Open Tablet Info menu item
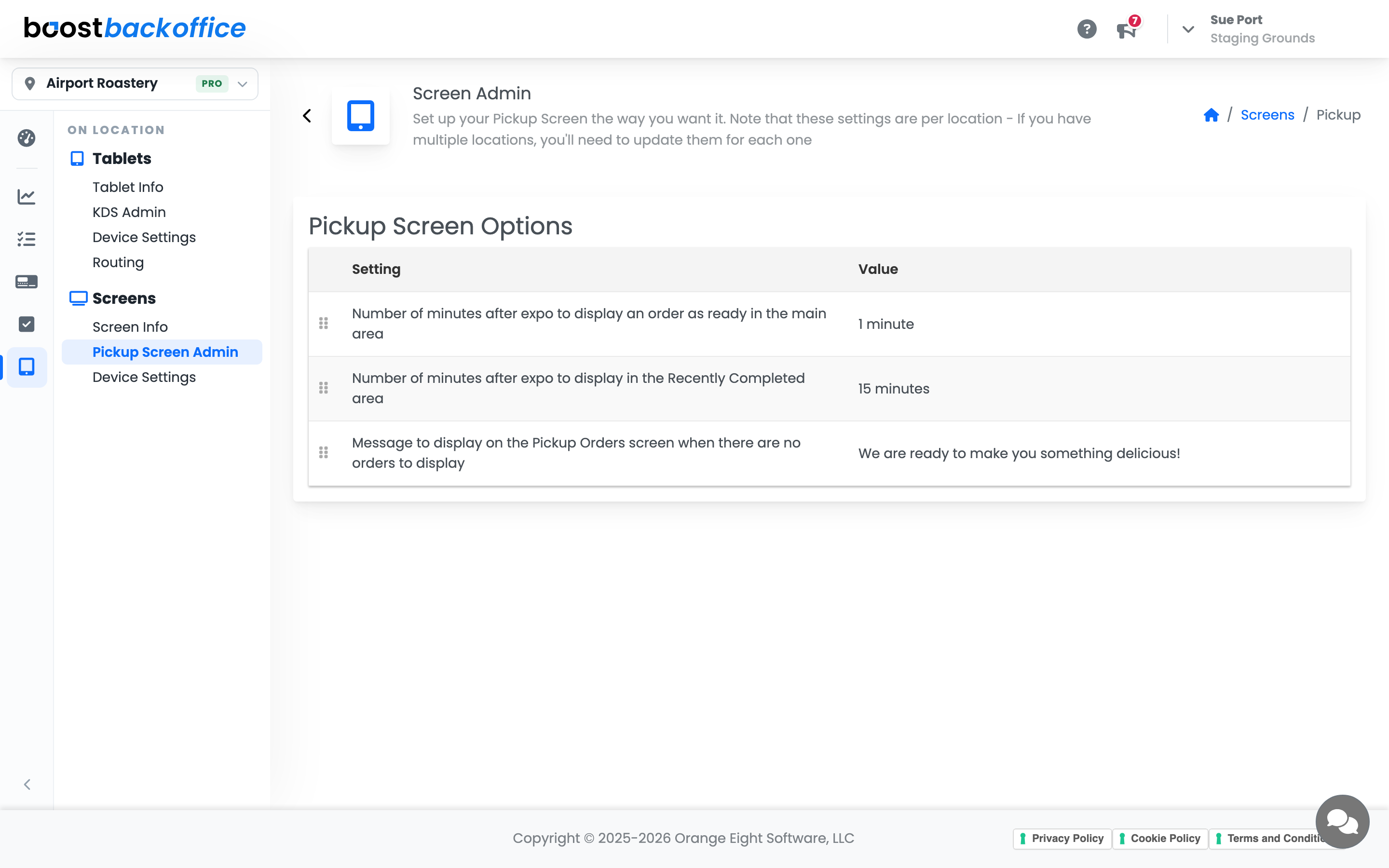The width and height of the screenshot is (1389, 868). pyautogui.click(x=128, y=187)
